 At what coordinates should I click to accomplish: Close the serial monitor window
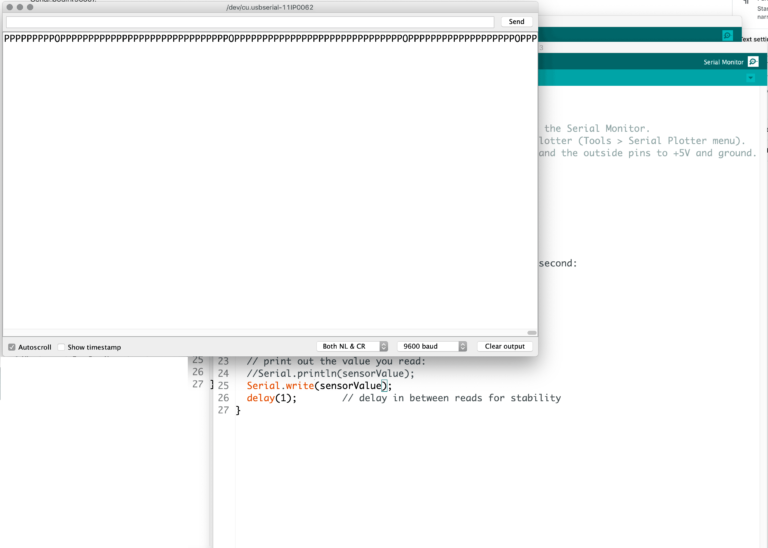[x=10, y=7]
